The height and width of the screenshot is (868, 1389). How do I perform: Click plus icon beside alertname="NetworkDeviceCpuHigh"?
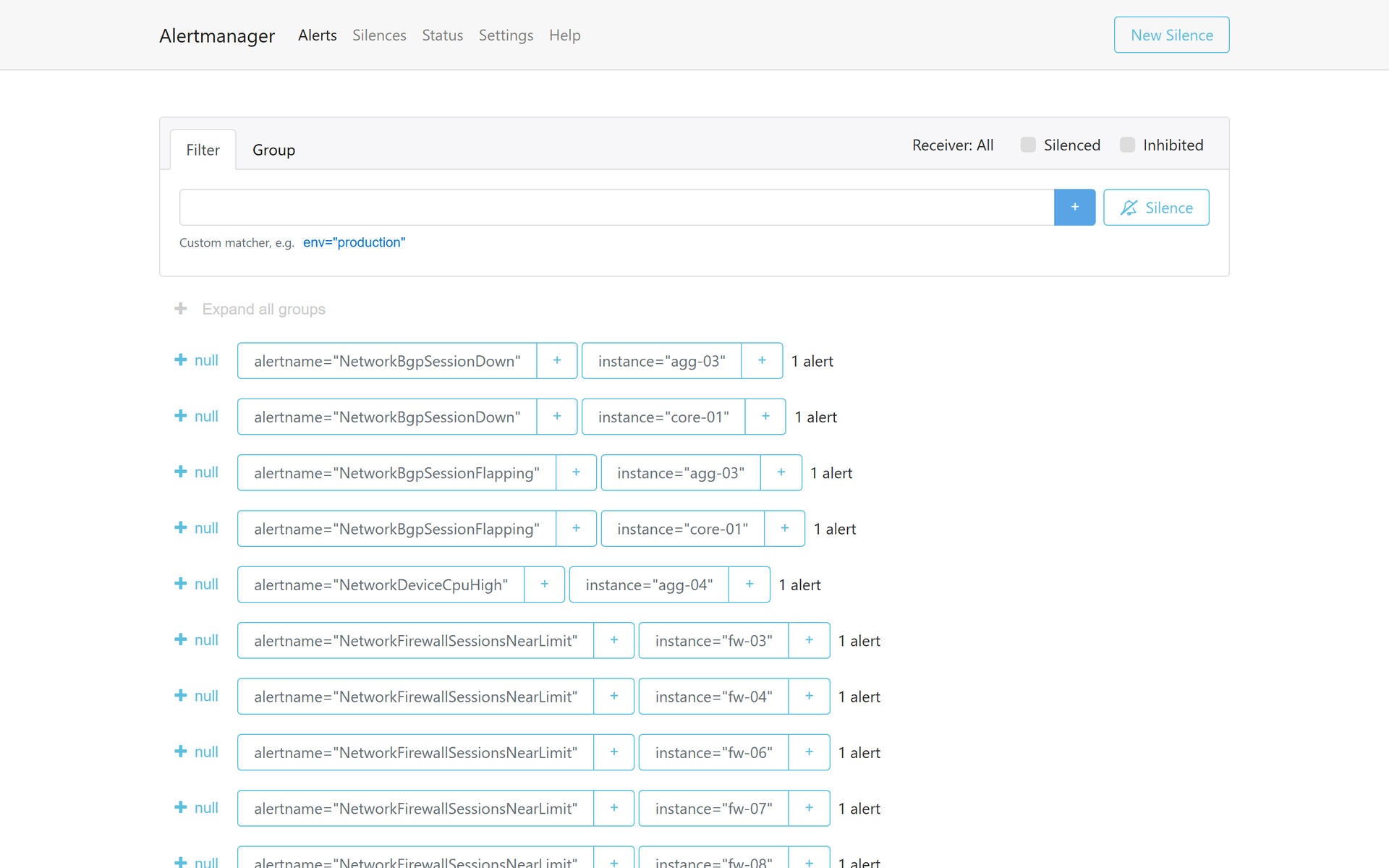point(544,584)
